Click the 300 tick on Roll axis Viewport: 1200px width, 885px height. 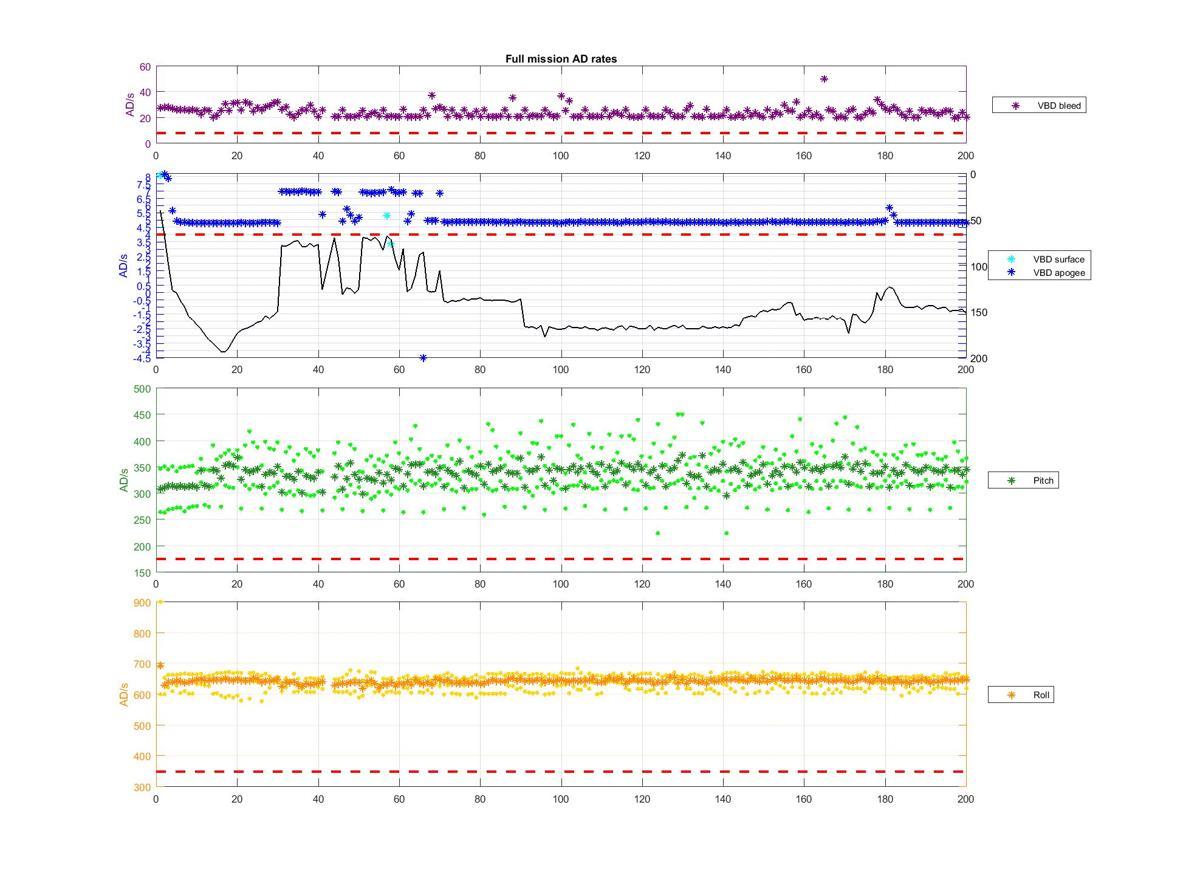[x=142, y=787]
